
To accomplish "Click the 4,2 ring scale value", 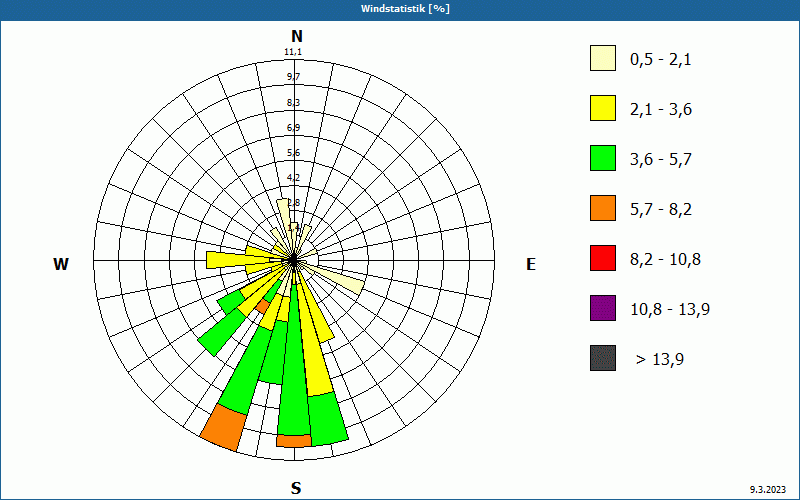I will [293, 178].
